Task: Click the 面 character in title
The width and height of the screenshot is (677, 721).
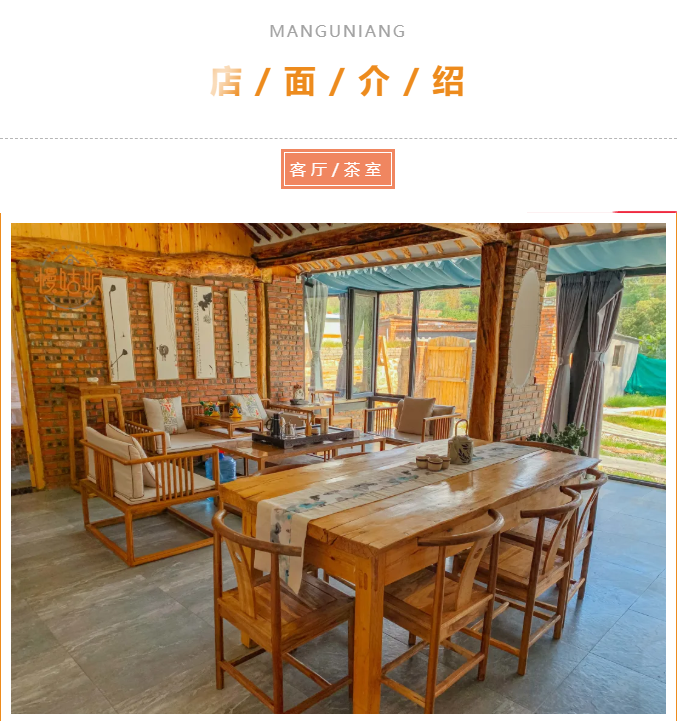Action: (300, 81)
